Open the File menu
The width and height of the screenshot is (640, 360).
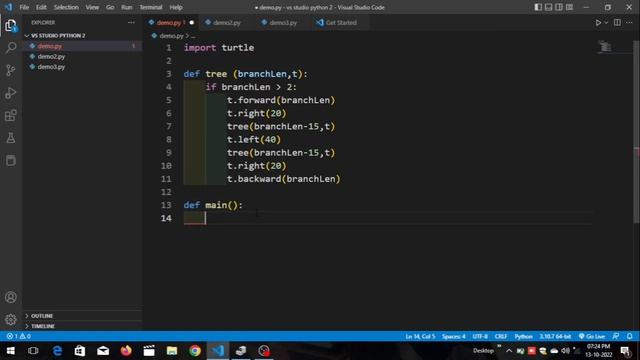tap(24, 7)
